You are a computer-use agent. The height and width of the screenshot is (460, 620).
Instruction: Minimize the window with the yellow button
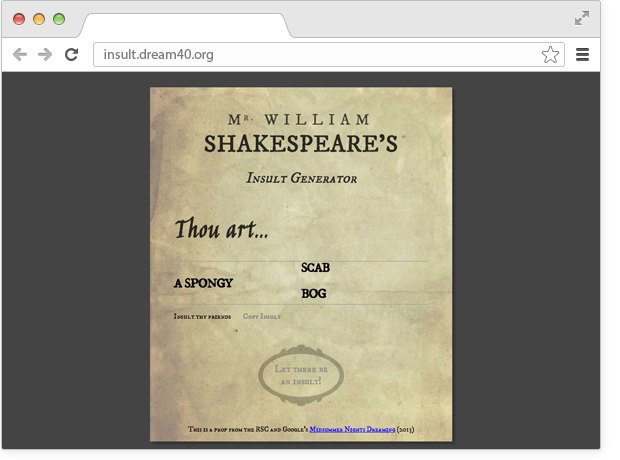coord(39,19)
